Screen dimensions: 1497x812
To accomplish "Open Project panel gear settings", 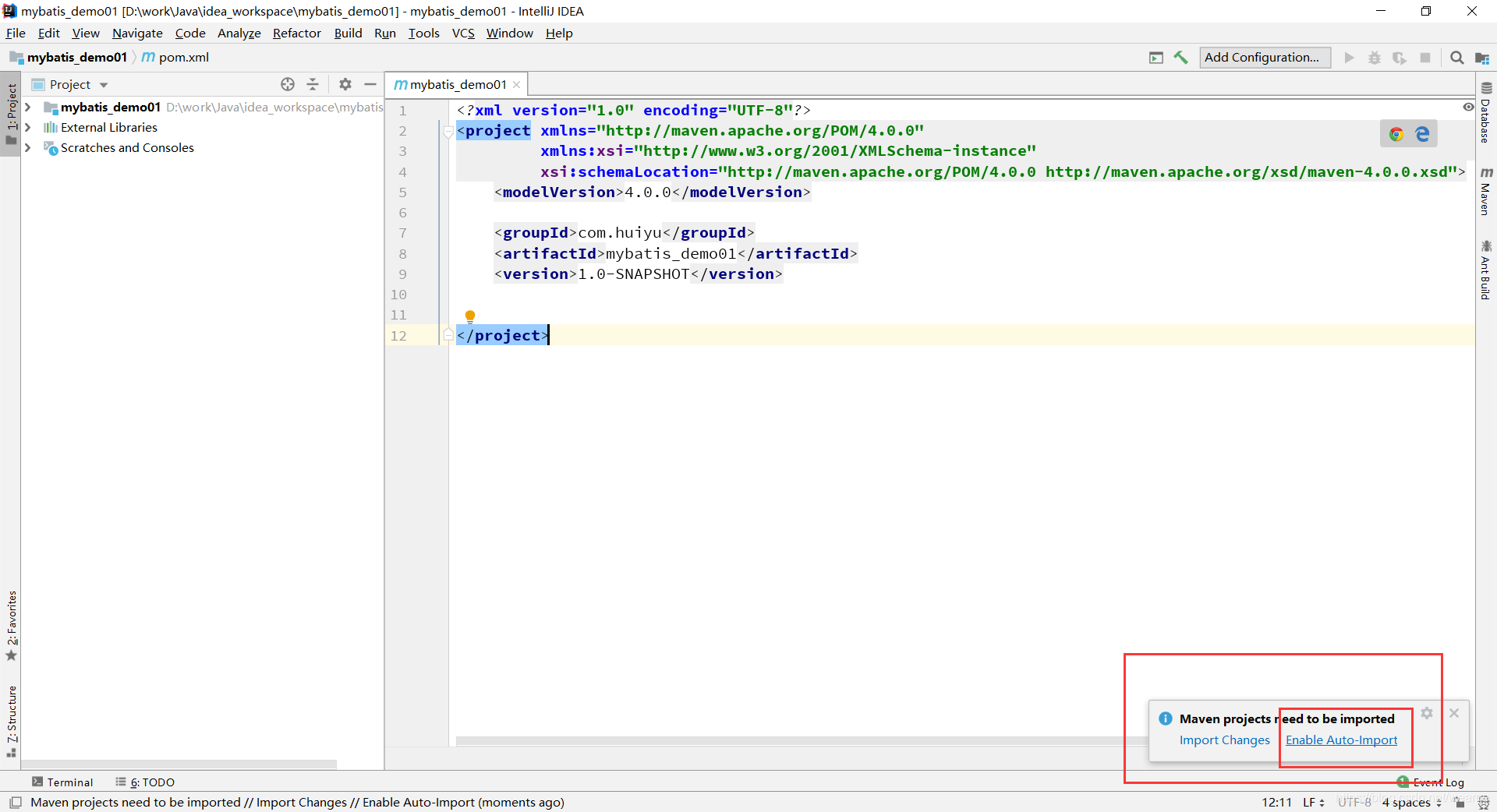I will tap(345, 84).
